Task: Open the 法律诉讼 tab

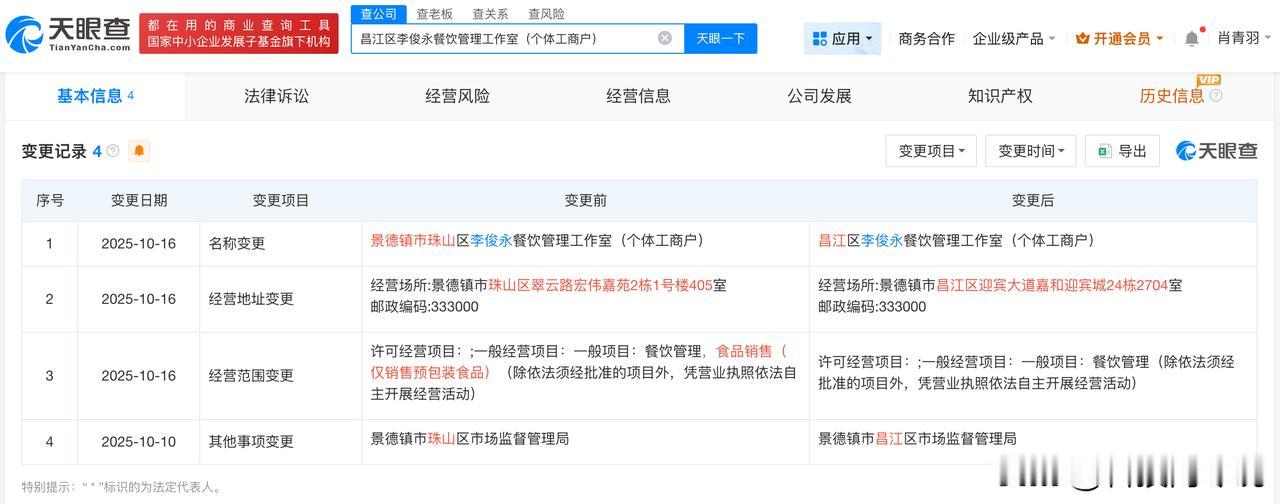Action: pyautogui.click(x=277, y=96)
